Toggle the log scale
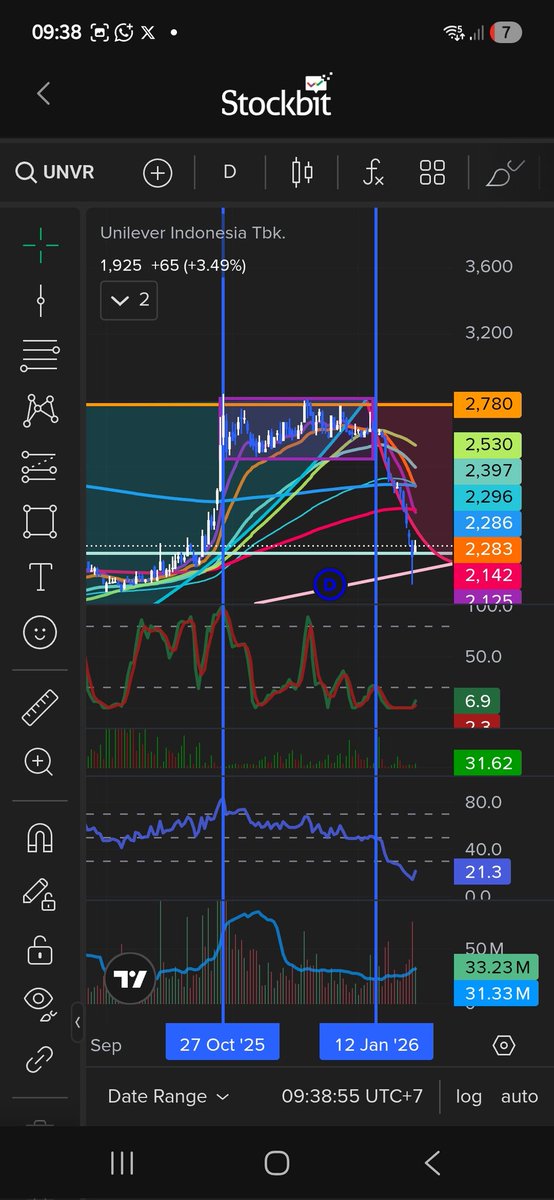 [469, 1096]
